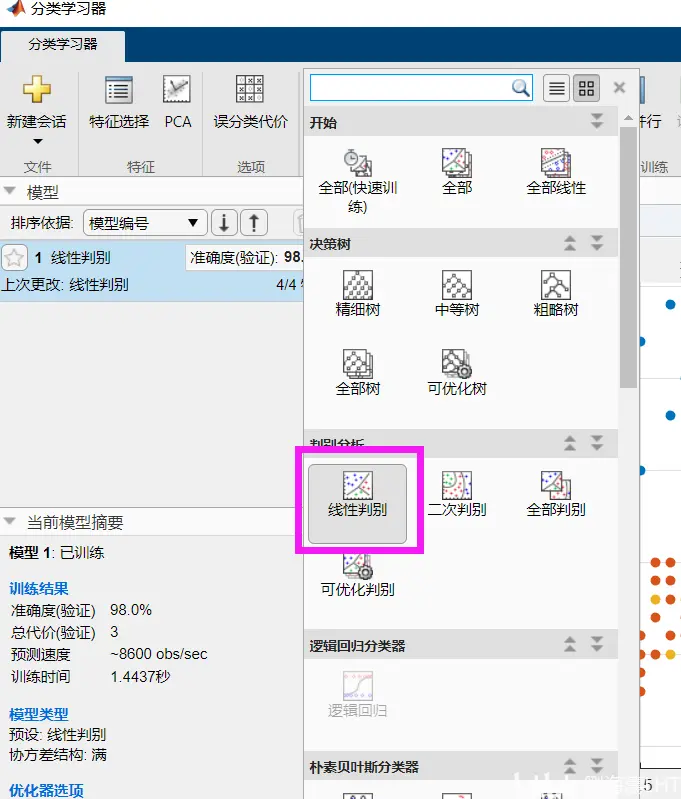The width and height of the screenshot is (681, 799).
Task: Move Logistic Regression (逻辑回归分类器) section down
Action: pyautogui.click(x=597, y=644)
